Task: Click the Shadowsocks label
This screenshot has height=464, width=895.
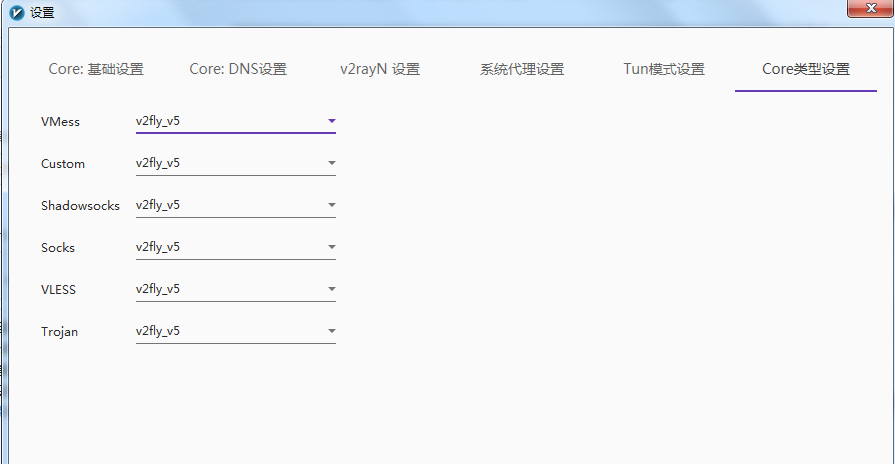Action: coord(80,205)
